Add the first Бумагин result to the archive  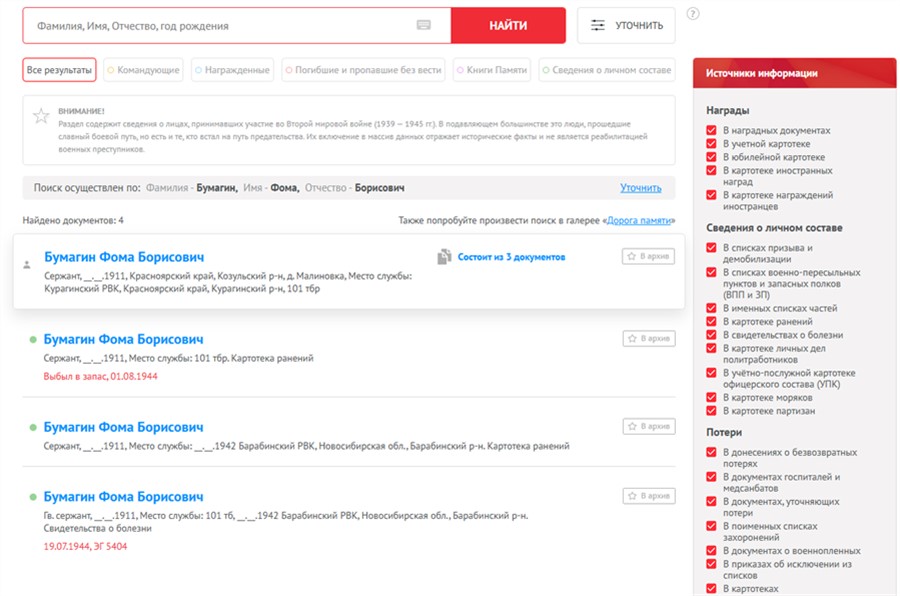(648, 256)
